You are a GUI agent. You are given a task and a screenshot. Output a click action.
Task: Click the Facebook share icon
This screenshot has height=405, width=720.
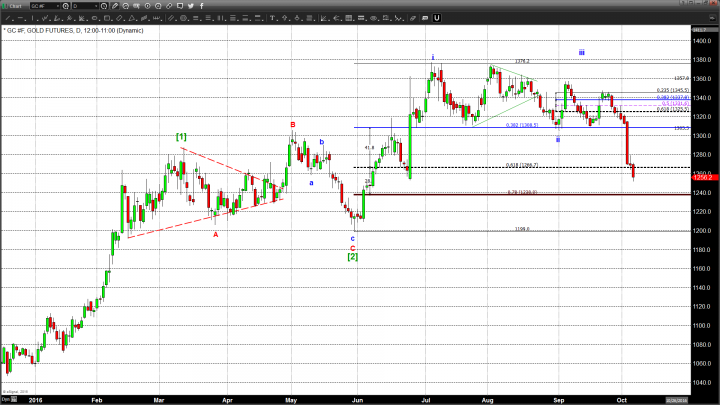pos(201,7)
